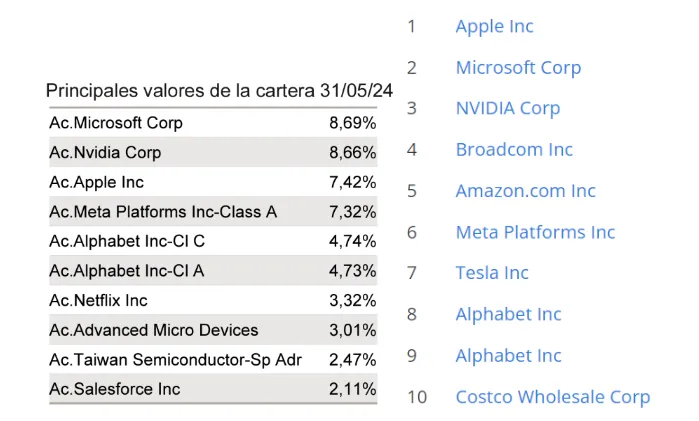Open the Alphabet Inc link ranked 8

tap(508, 314)
